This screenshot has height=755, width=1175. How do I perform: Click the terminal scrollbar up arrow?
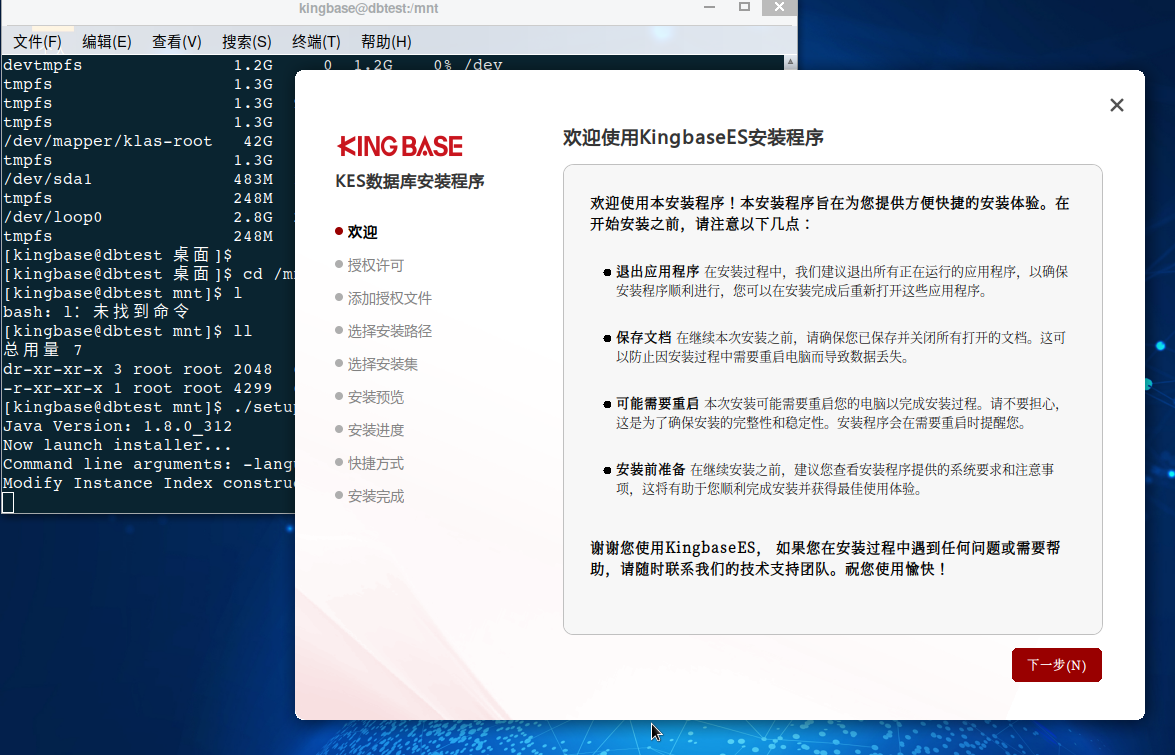[790, 62]
